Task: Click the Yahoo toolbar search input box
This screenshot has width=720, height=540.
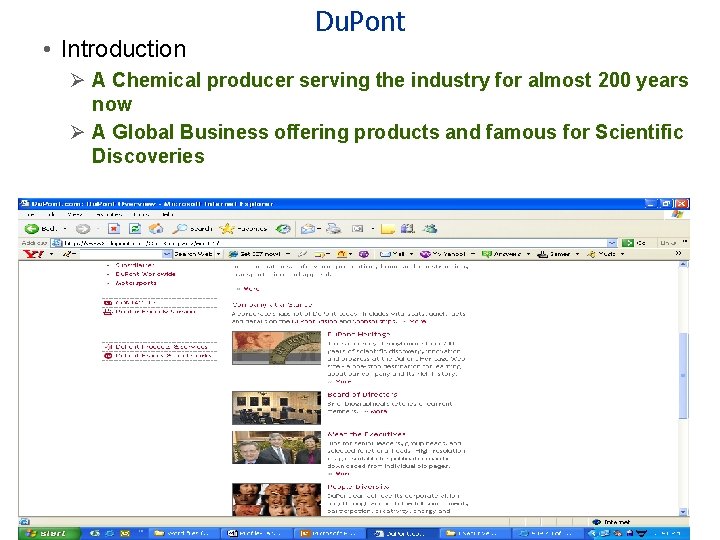Action: click(x=121, y=253)
